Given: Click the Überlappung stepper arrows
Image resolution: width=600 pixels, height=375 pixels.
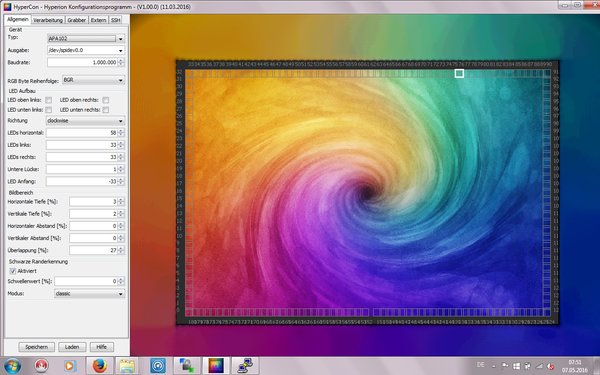Looking at the screenshot, I should (121, 250).
